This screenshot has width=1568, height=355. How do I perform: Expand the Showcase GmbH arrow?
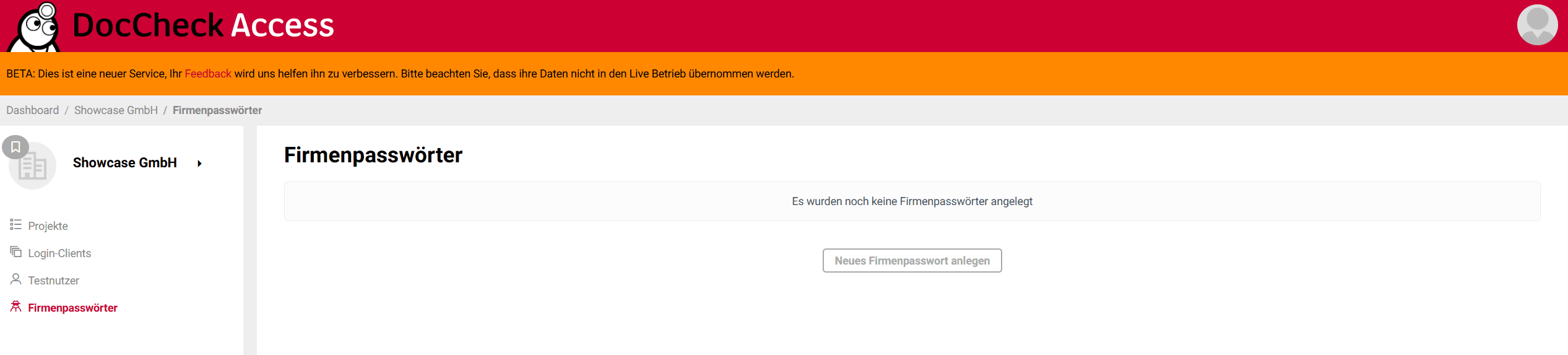199,164
